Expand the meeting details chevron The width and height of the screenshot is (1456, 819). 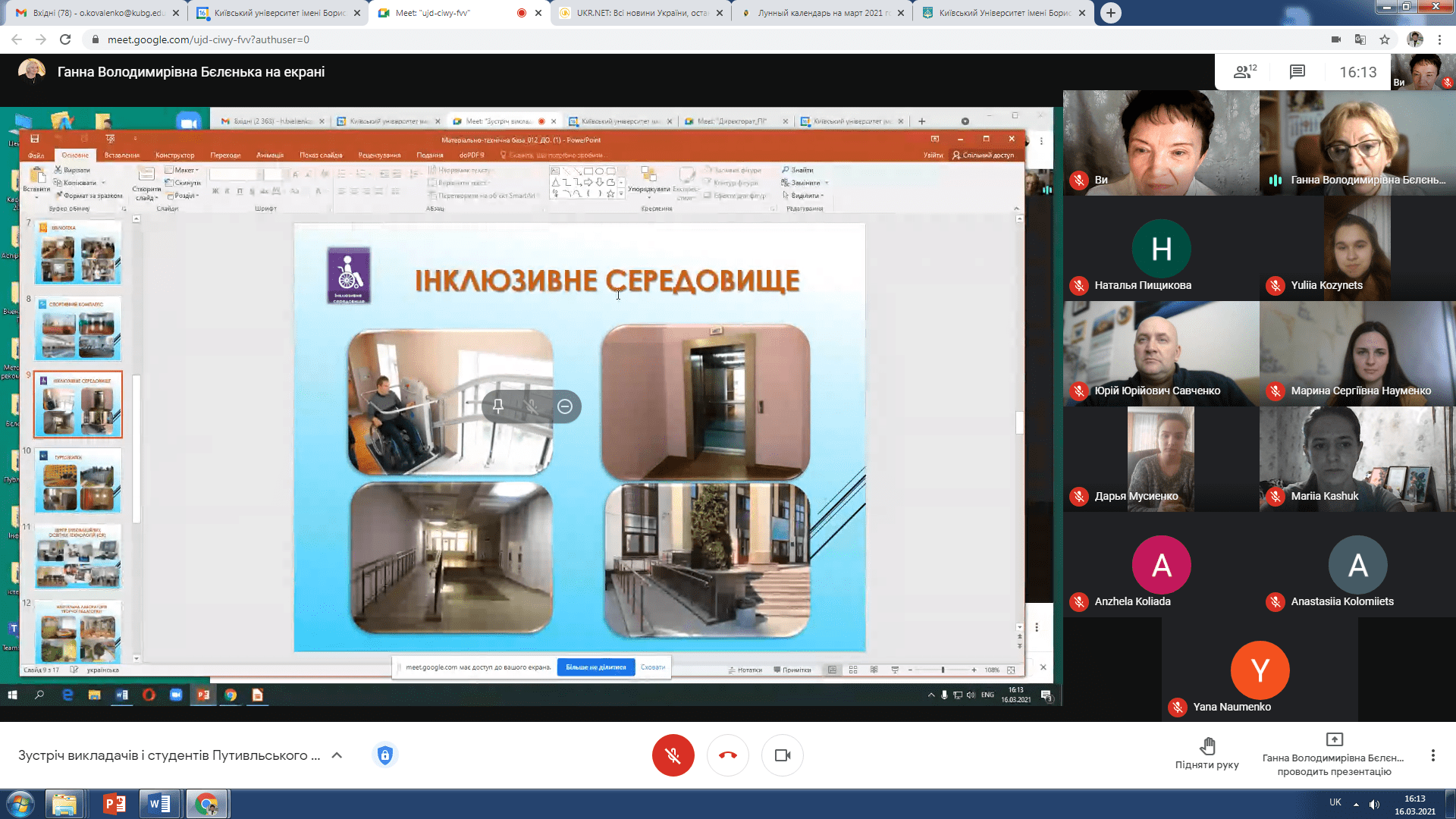pos(337,755)
